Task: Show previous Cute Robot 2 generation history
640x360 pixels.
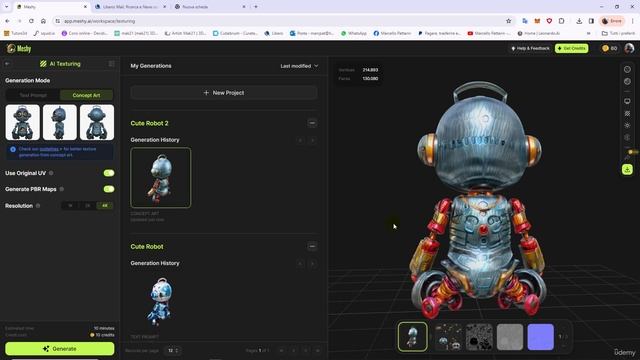Action: (x=300, y=140)
